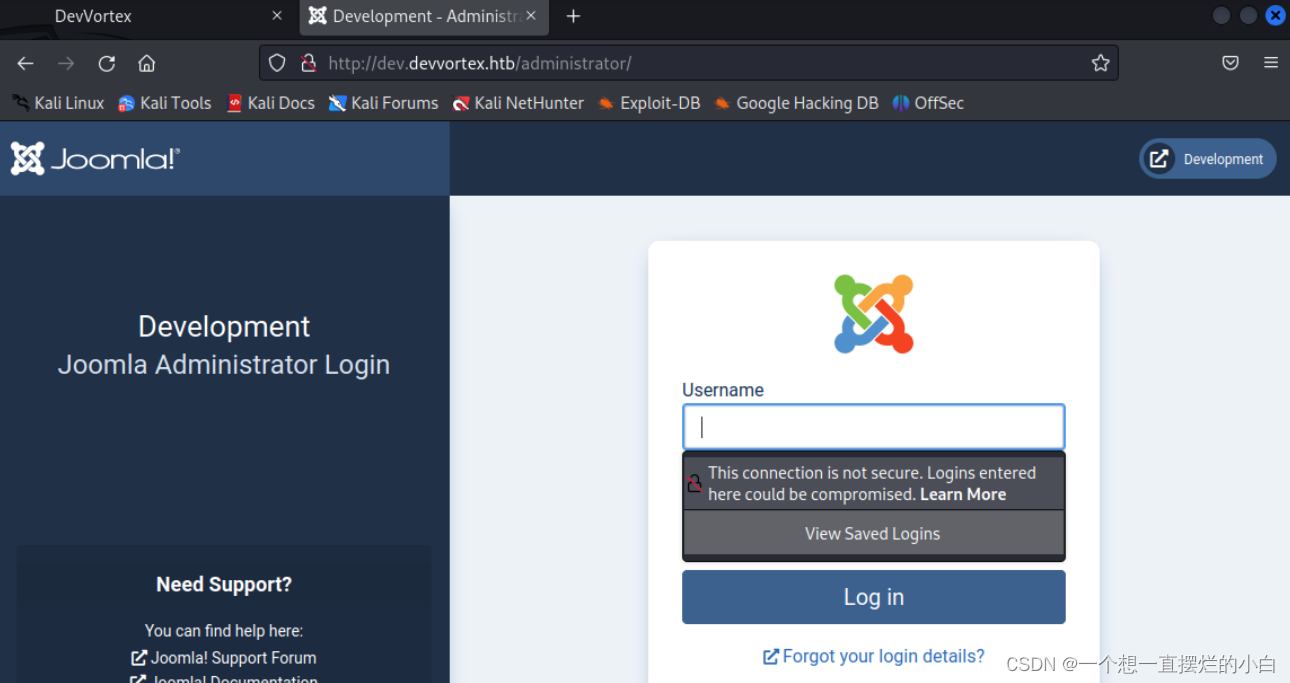This screenshot has width=1290, height=683.
Task: Click the browser back arrow
Action: click(x=25, y=62)
